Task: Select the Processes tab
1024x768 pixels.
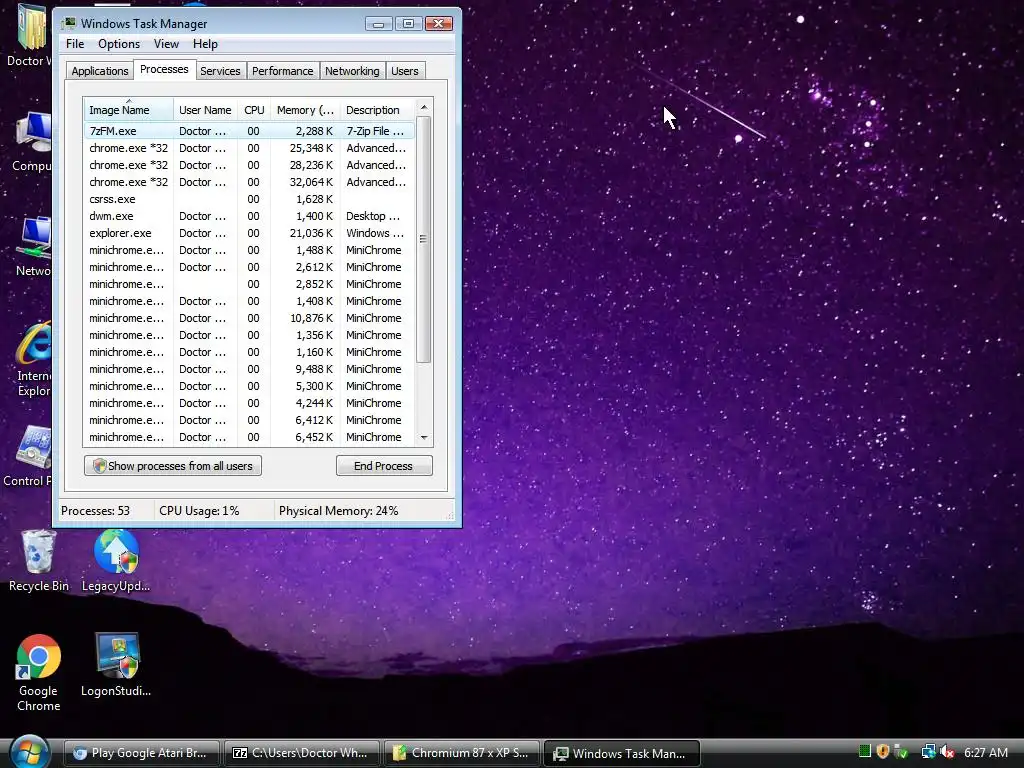Action: click(x=164, y=69)
